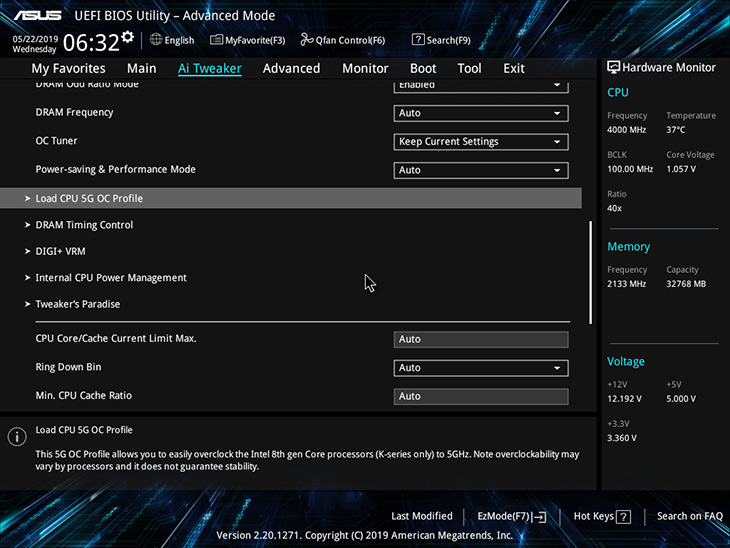Open Search(F9)
The image size is (730, 548).
(x=441, y=40)
